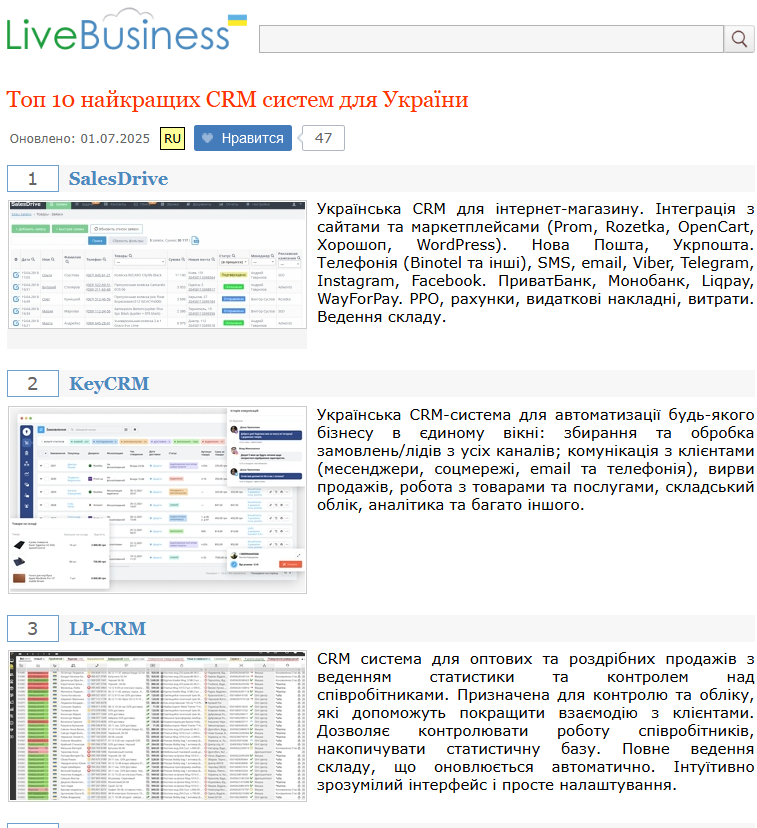Image resolution: width=757 pixels, height=828 pixels.
Task: Click the LP-CRM description paragraph
Action: click(x=535, y=721)
